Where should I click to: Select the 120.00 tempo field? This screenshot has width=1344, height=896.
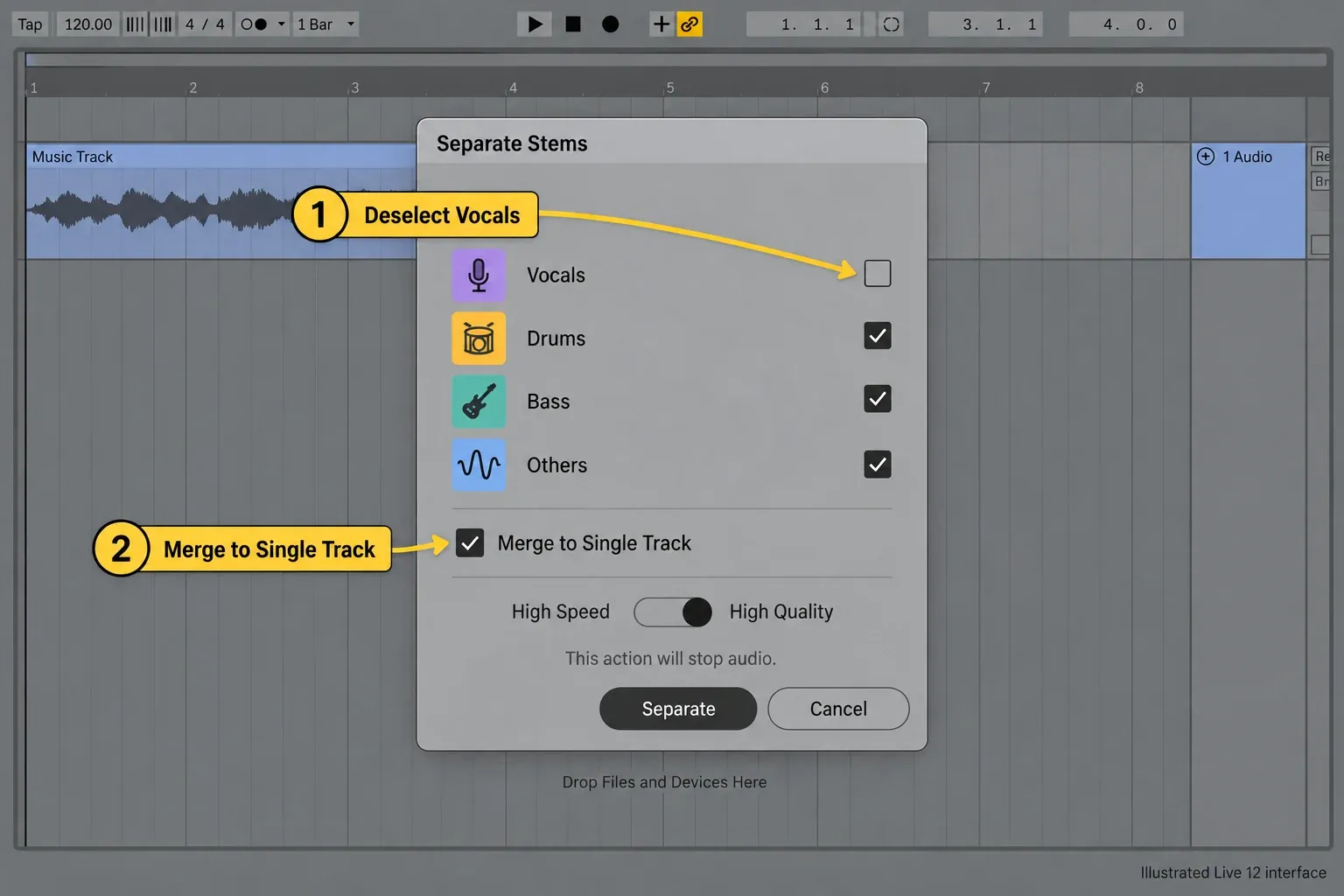coord(88,24)
